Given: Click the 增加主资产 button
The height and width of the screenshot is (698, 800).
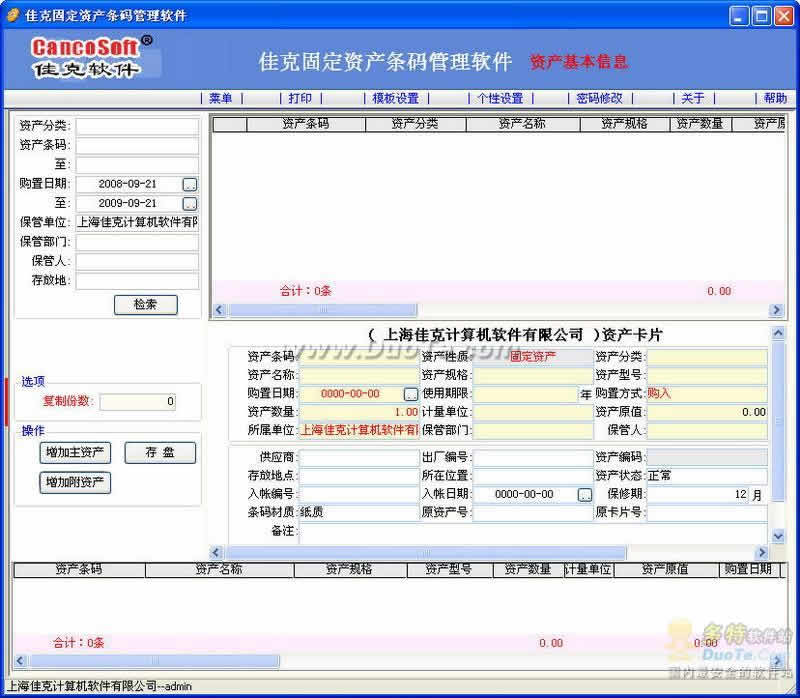Looking at the screenshot, I should tap(75, 453).
